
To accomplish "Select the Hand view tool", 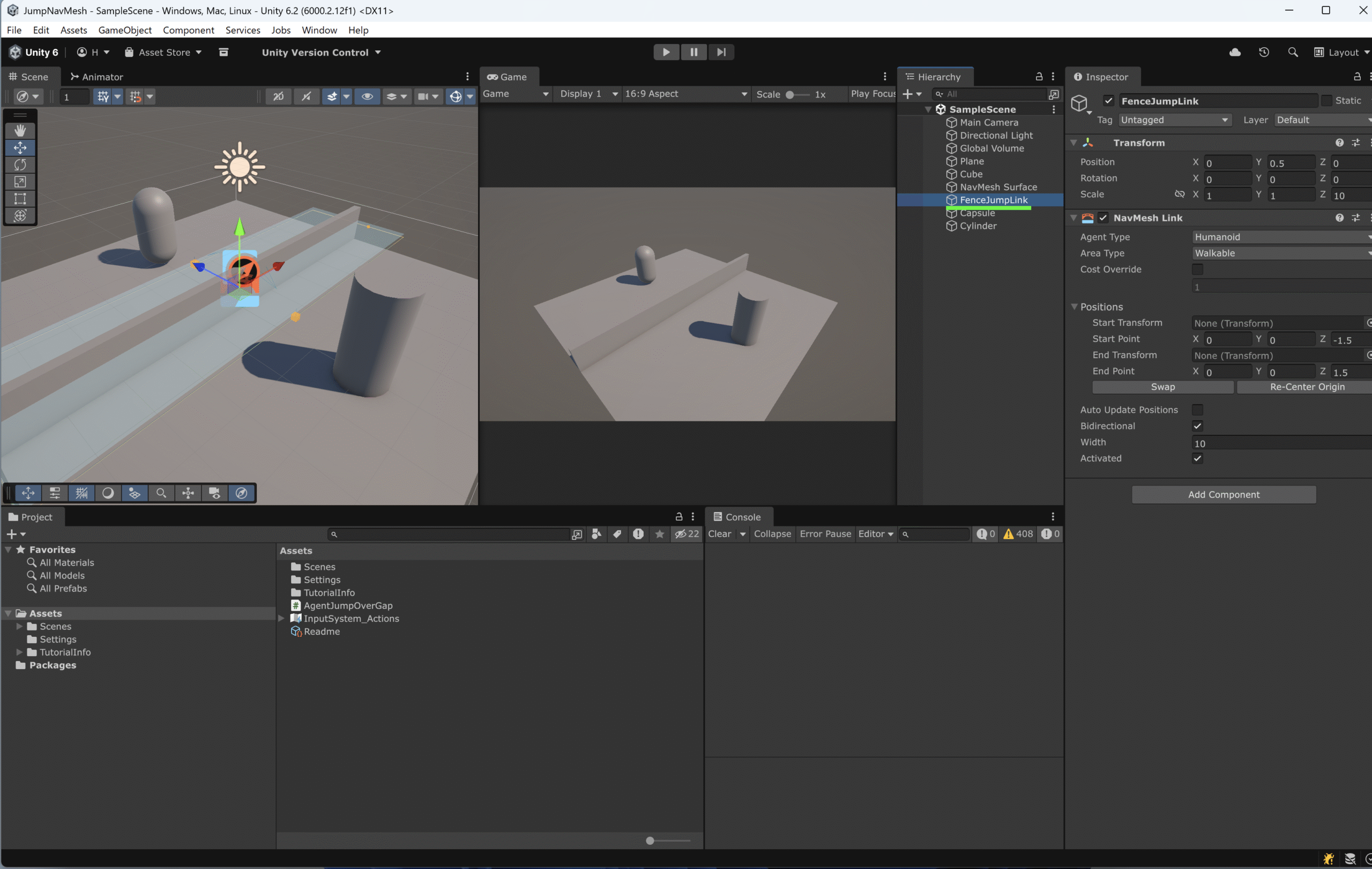I will pos(20,130).
